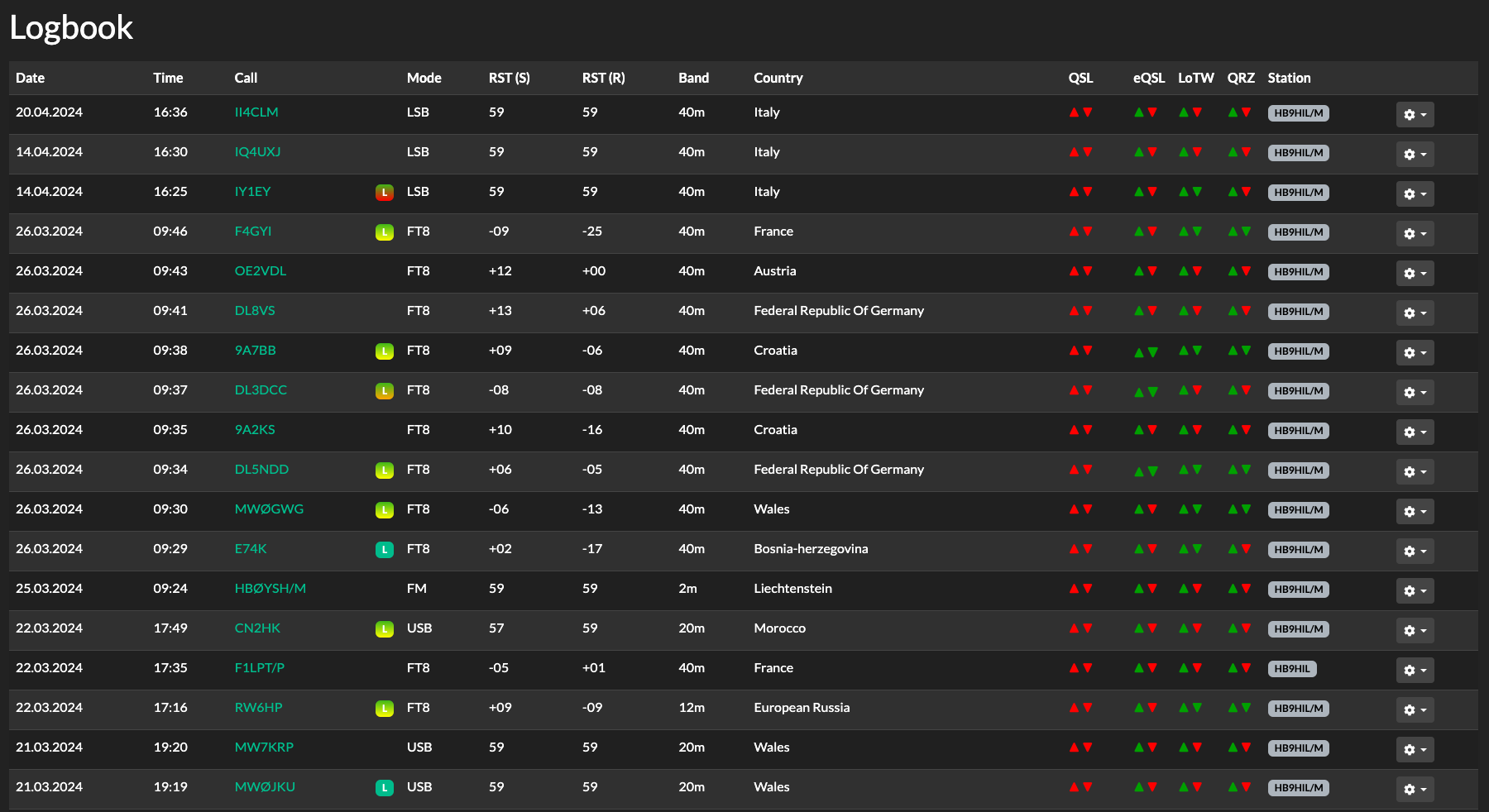Click the QSL status arrows for II4CLM
This screenshot has height=812, width=1489.
pyautogui.click(x=1080, y=112)
